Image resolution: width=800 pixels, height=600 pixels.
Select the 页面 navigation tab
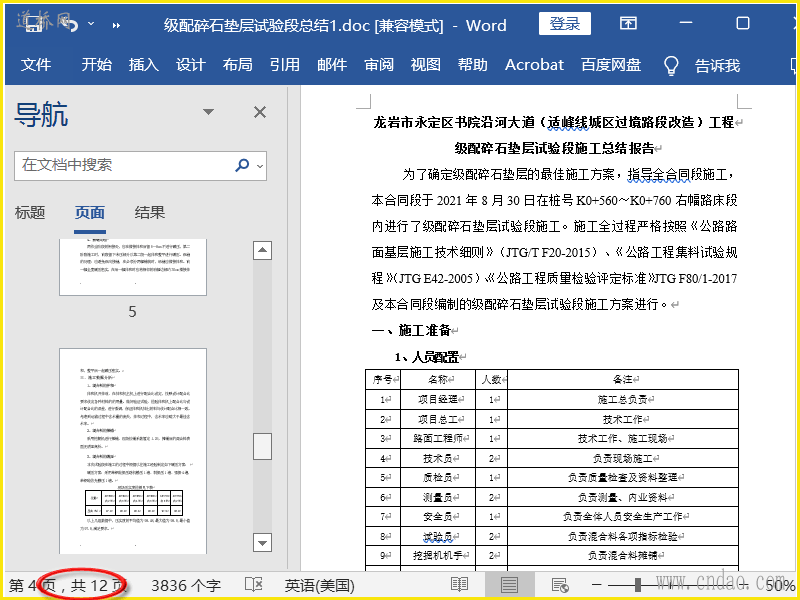pos(90,212)
